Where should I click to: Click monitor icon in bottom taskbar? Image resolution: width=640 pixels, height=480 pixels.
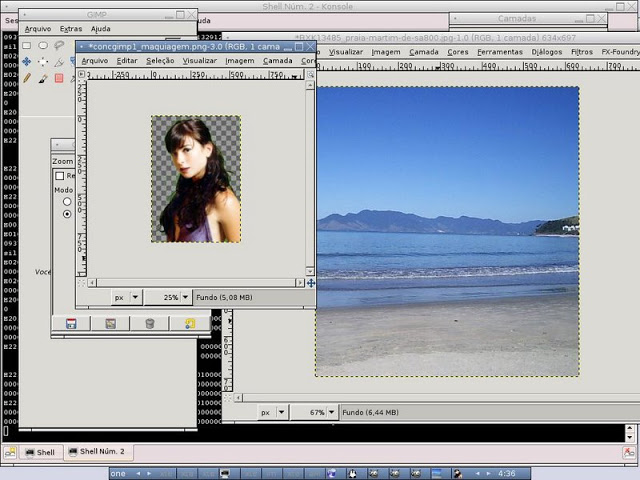pos(224,473)
